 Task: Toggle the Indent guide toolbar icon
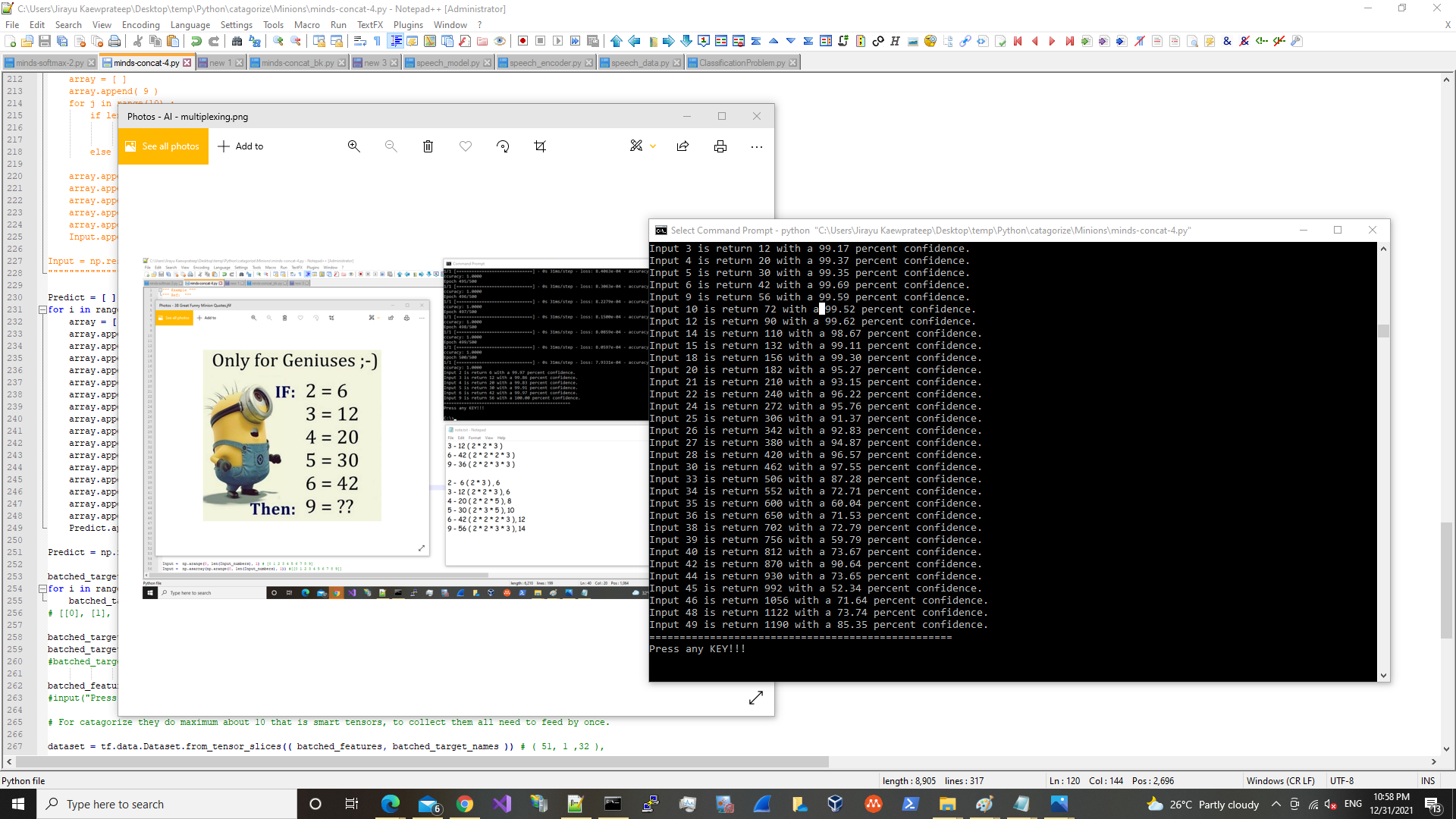[395, 41]
